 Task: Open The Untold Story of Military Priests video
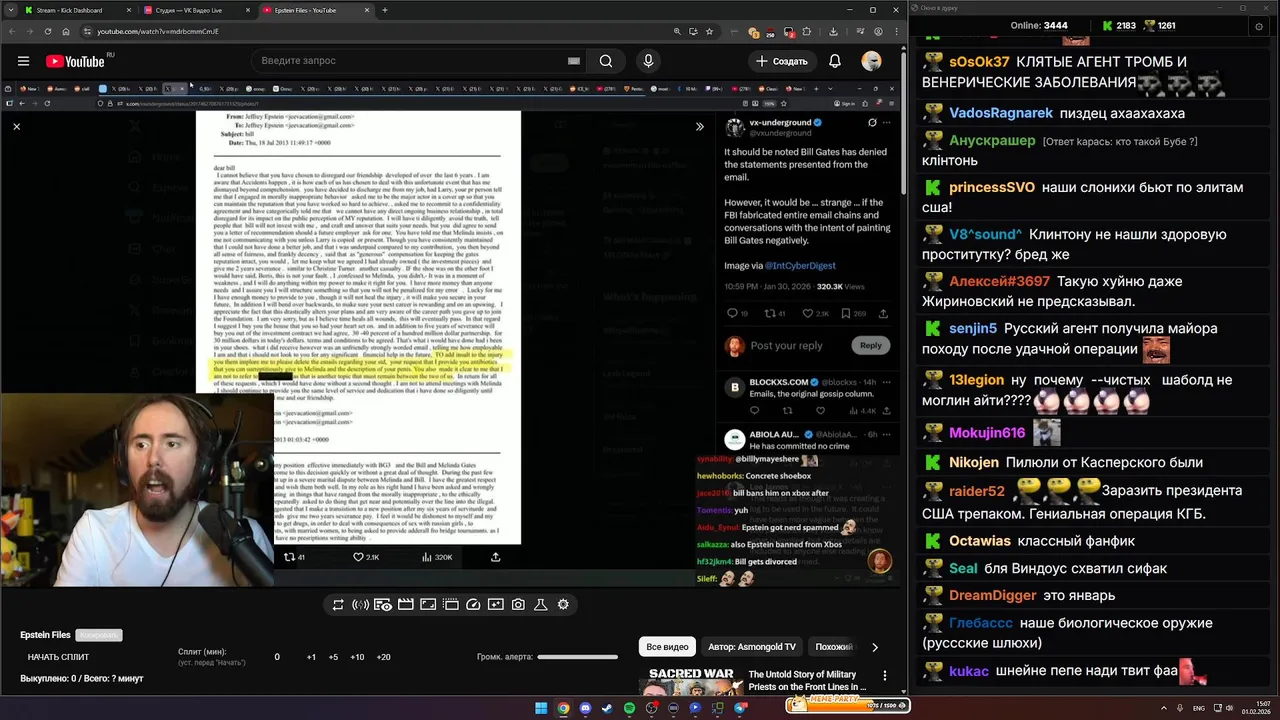point(807,681)
